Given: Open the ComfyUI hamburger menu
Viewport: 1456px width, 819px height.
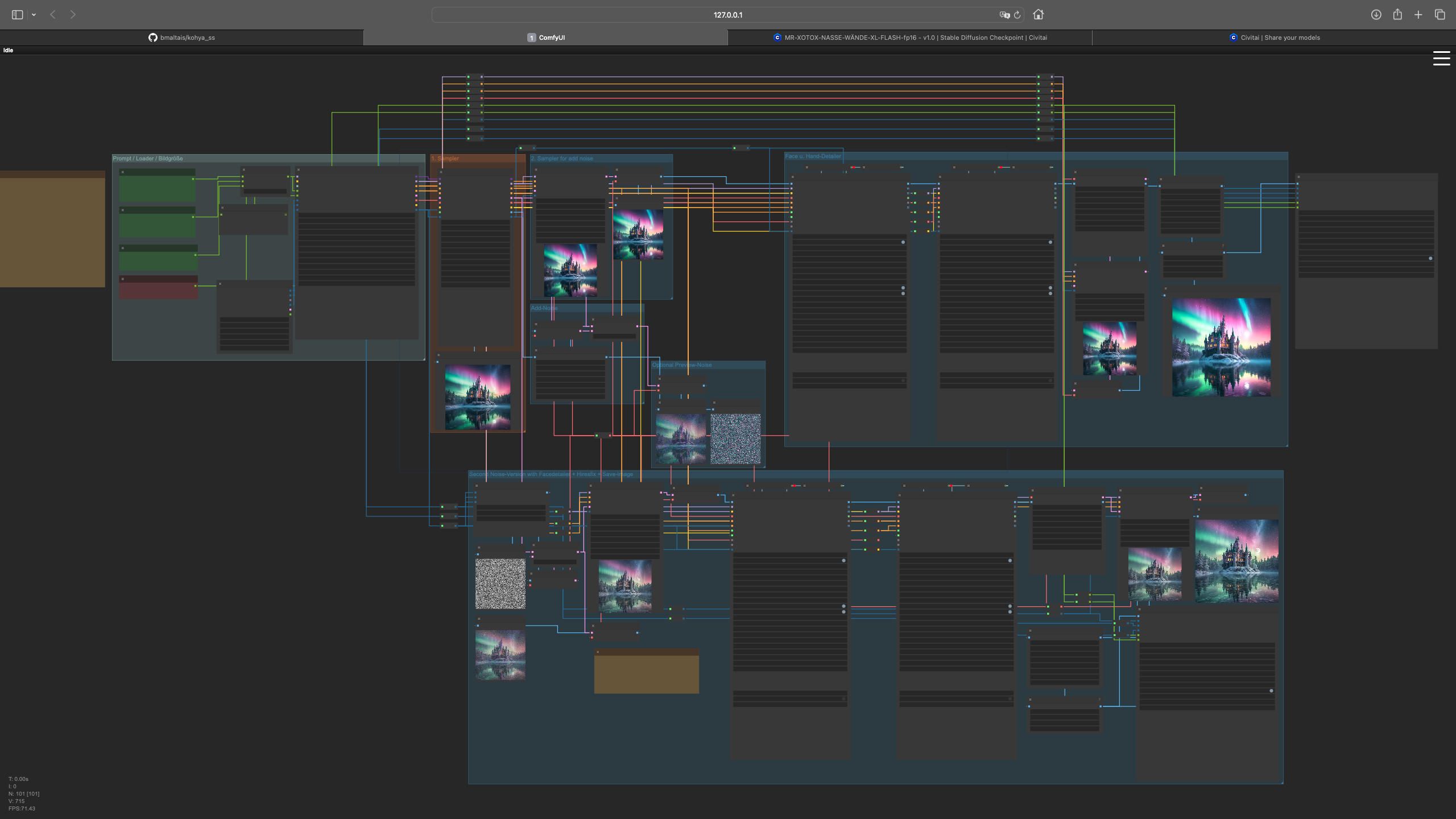Looking at the screenshot, I should click(x=1441, y=58).
